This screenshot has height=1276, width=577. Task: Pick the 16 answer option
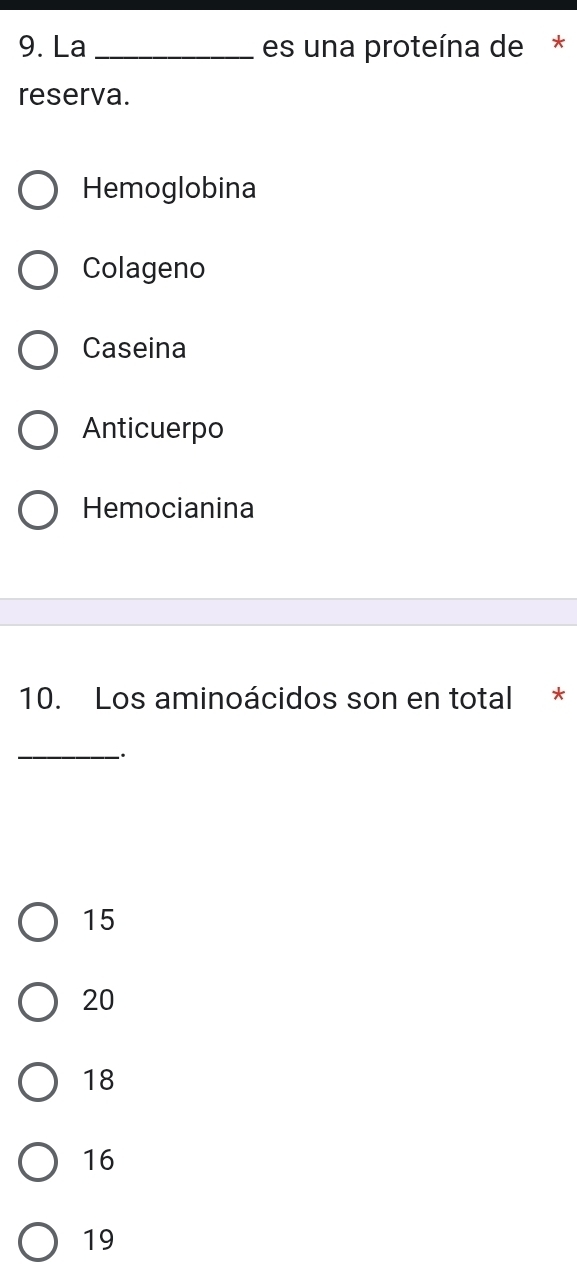[x=37, y=1162]
